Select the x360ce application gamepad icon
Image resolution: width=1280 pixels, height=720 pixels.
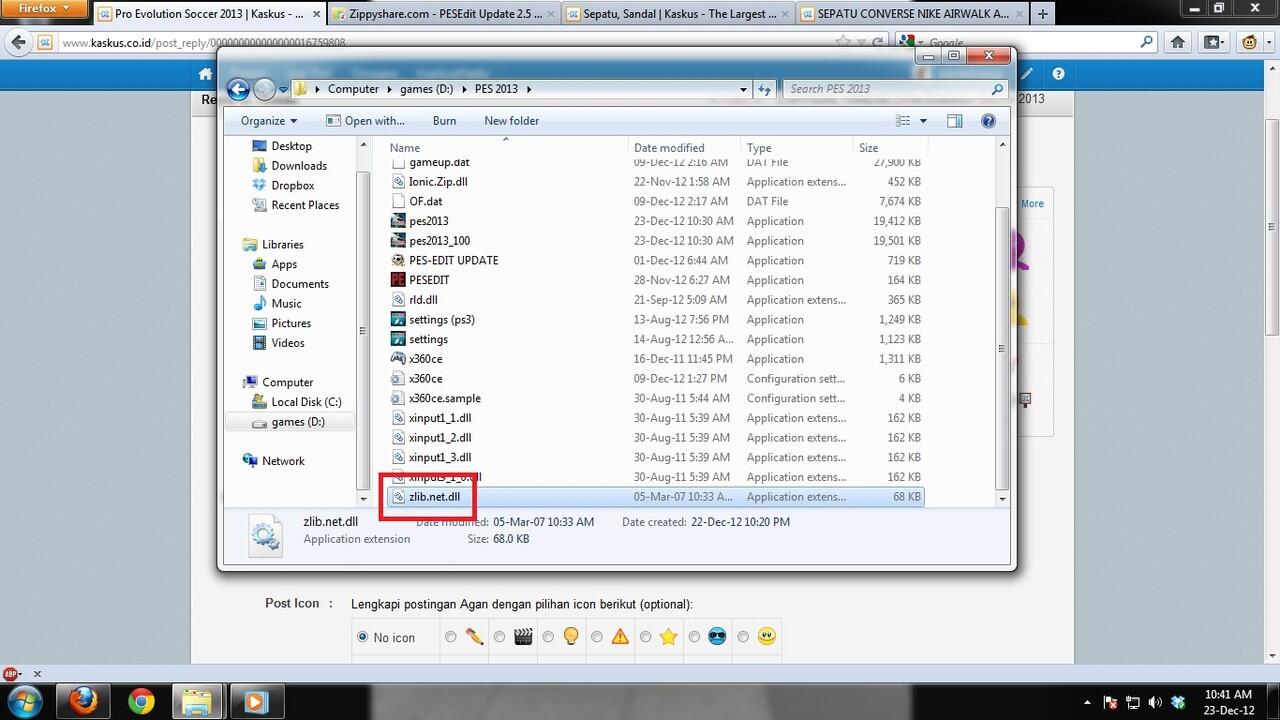click(x=398, y=359)
